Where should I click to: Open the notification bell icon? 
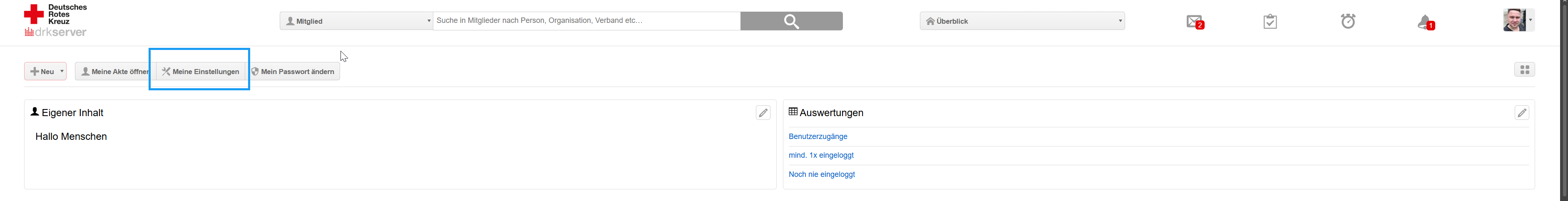pos(1425,22)
